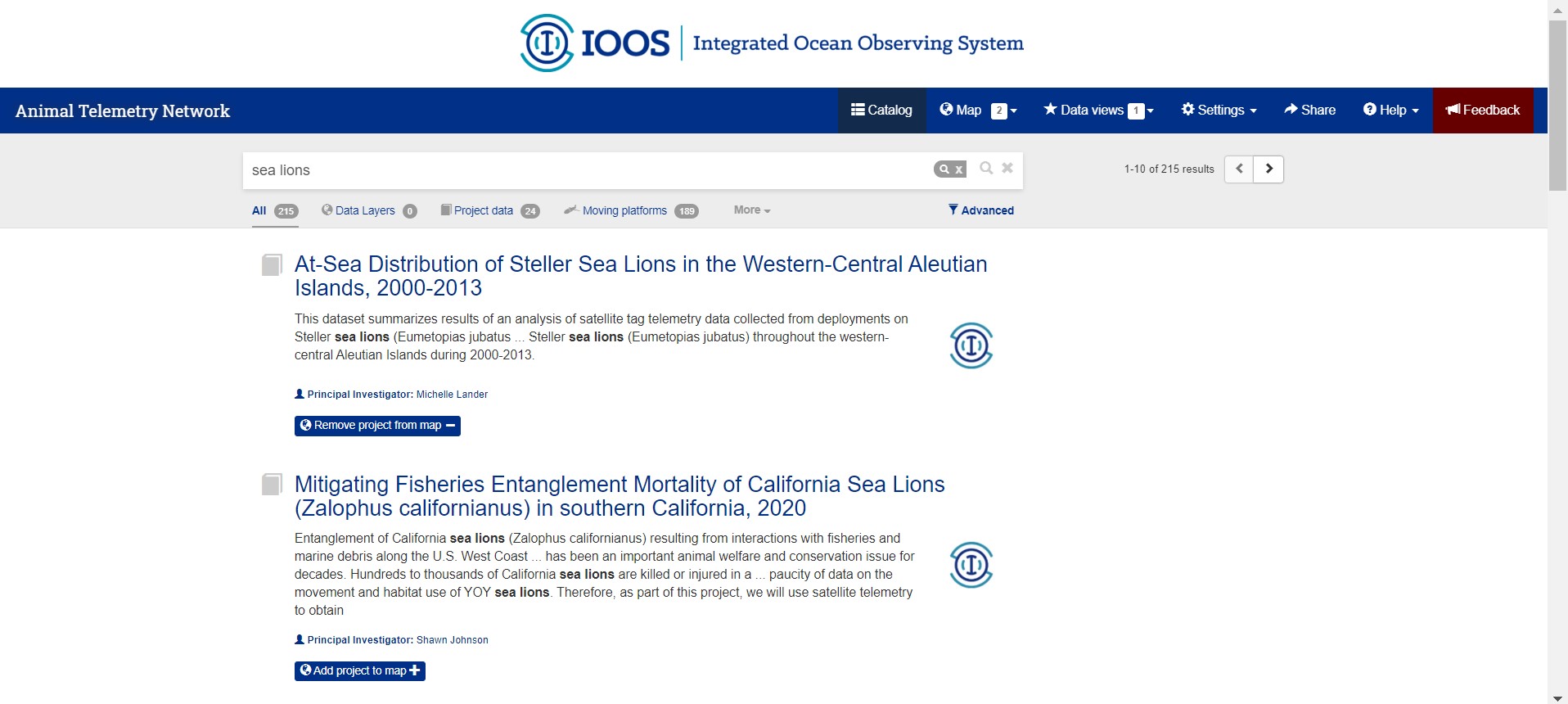Click Principal Investigator Michelle Lander link

click(x=452, y=395)
